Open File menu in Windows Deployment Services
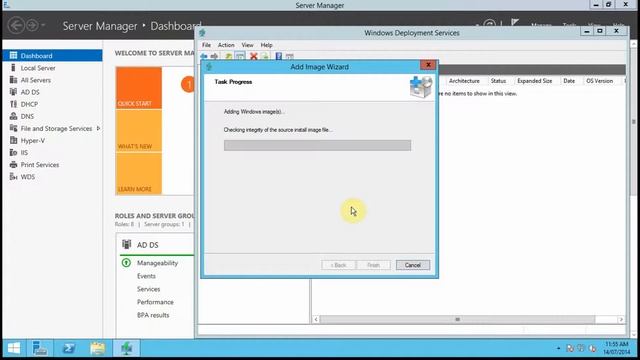 click(207, 45)
